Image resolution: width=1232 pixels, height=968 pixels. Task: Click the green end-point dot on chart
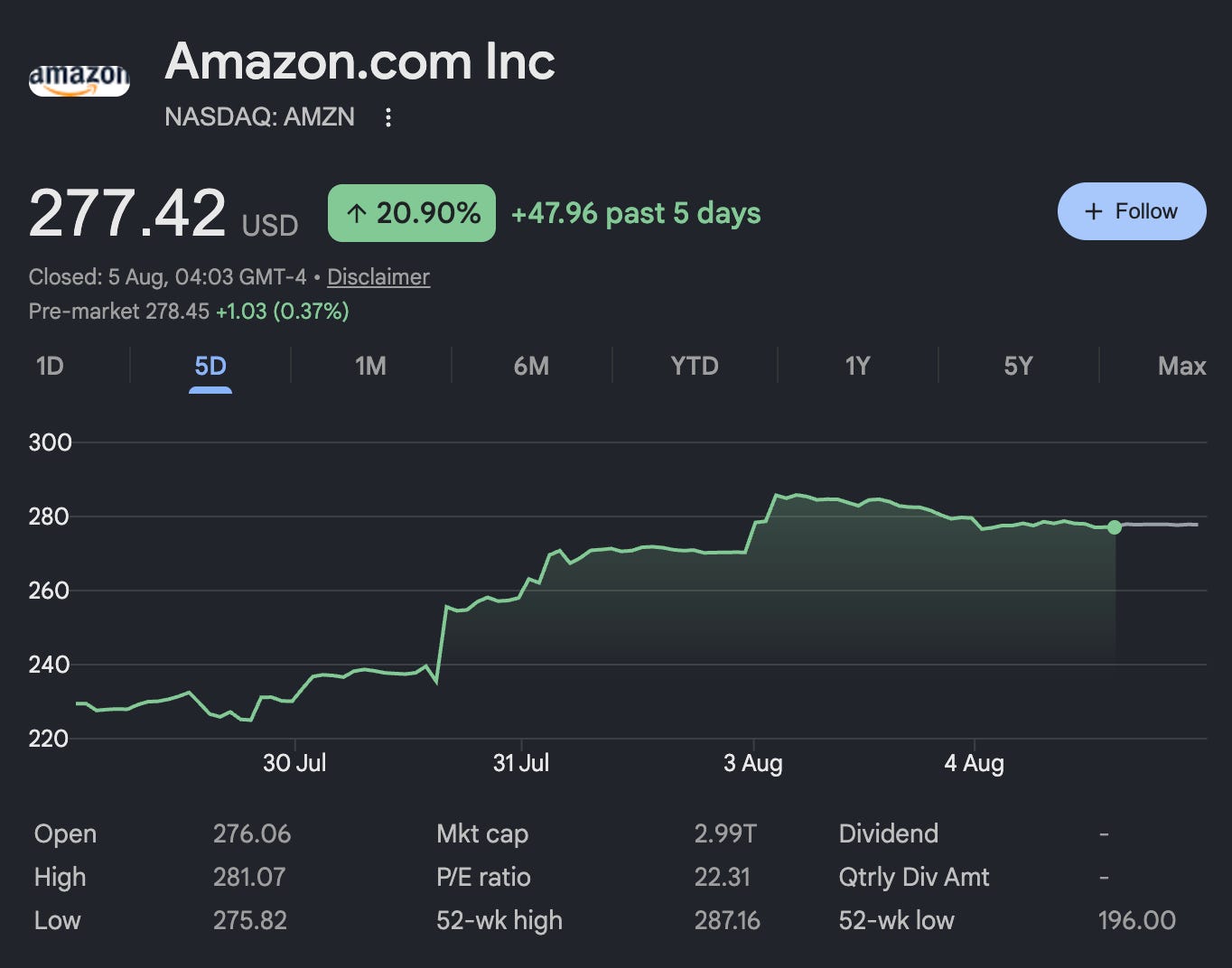click(1115, 527)
